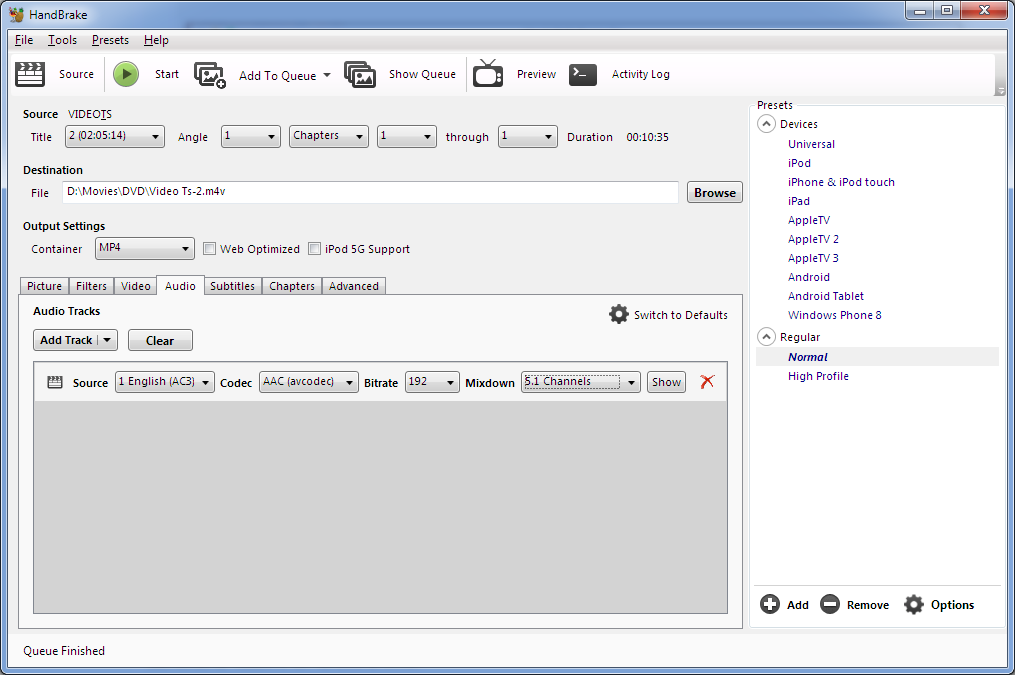Select the iPad preset

pyautogui.click(x=799, y=201)
